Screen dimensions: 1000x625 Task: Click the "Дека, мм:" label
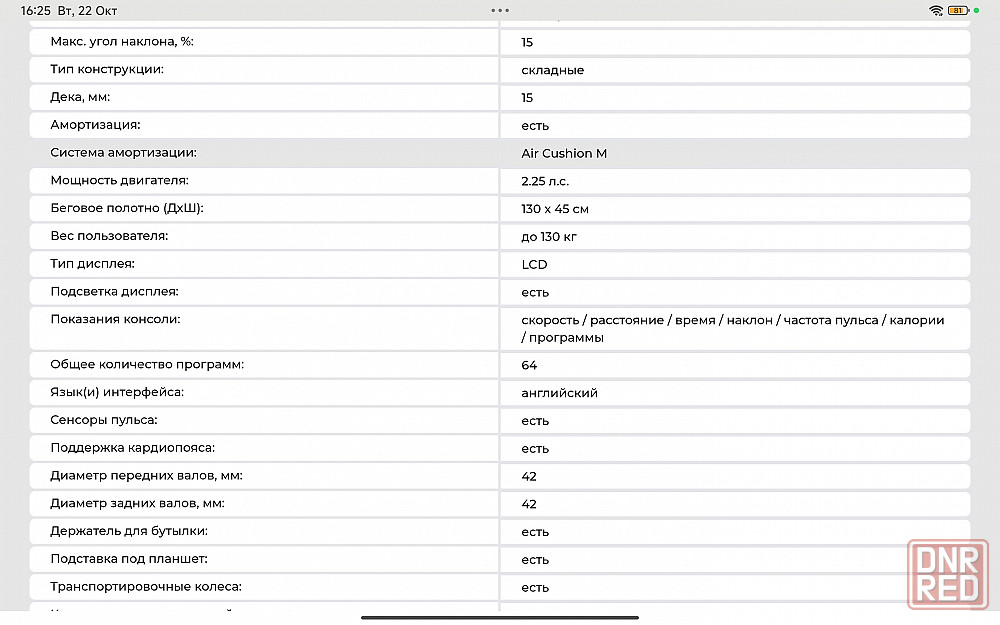pyautogui.click(x=80, y=97)
